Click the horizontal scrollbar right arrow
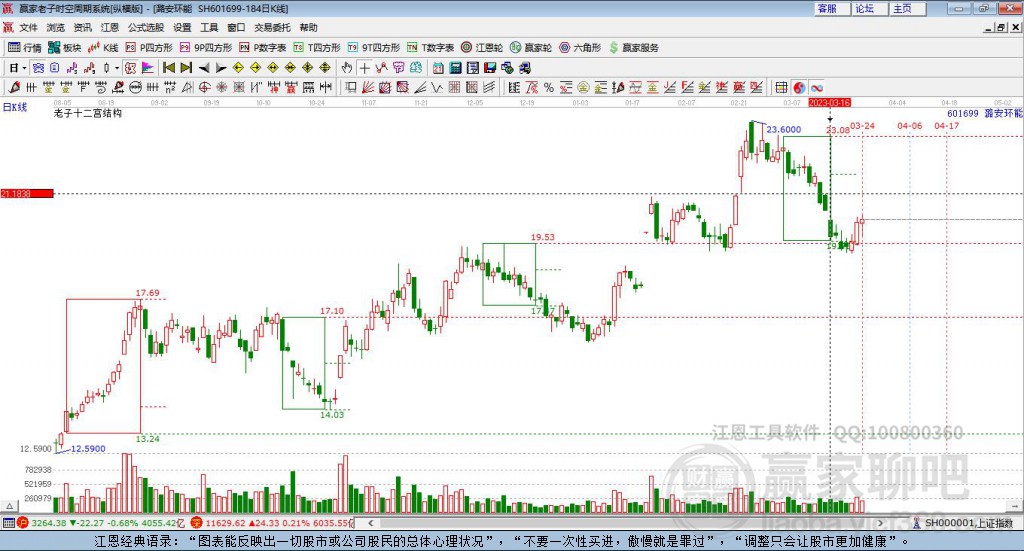The width and height of the screenshot is (1024, 551). (x=880, y=523)
